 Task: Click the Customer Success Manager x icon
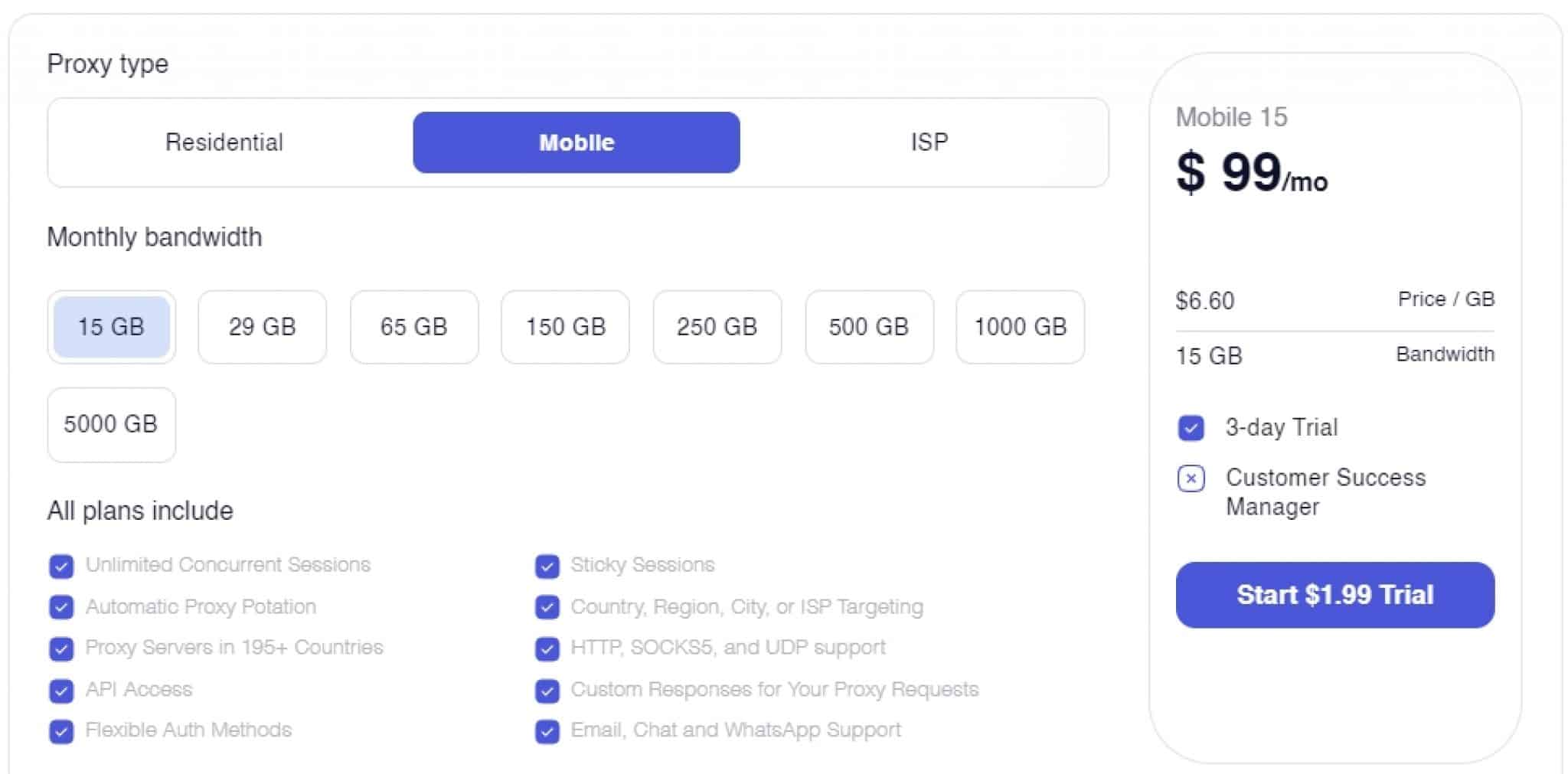tap(1191, 479)
